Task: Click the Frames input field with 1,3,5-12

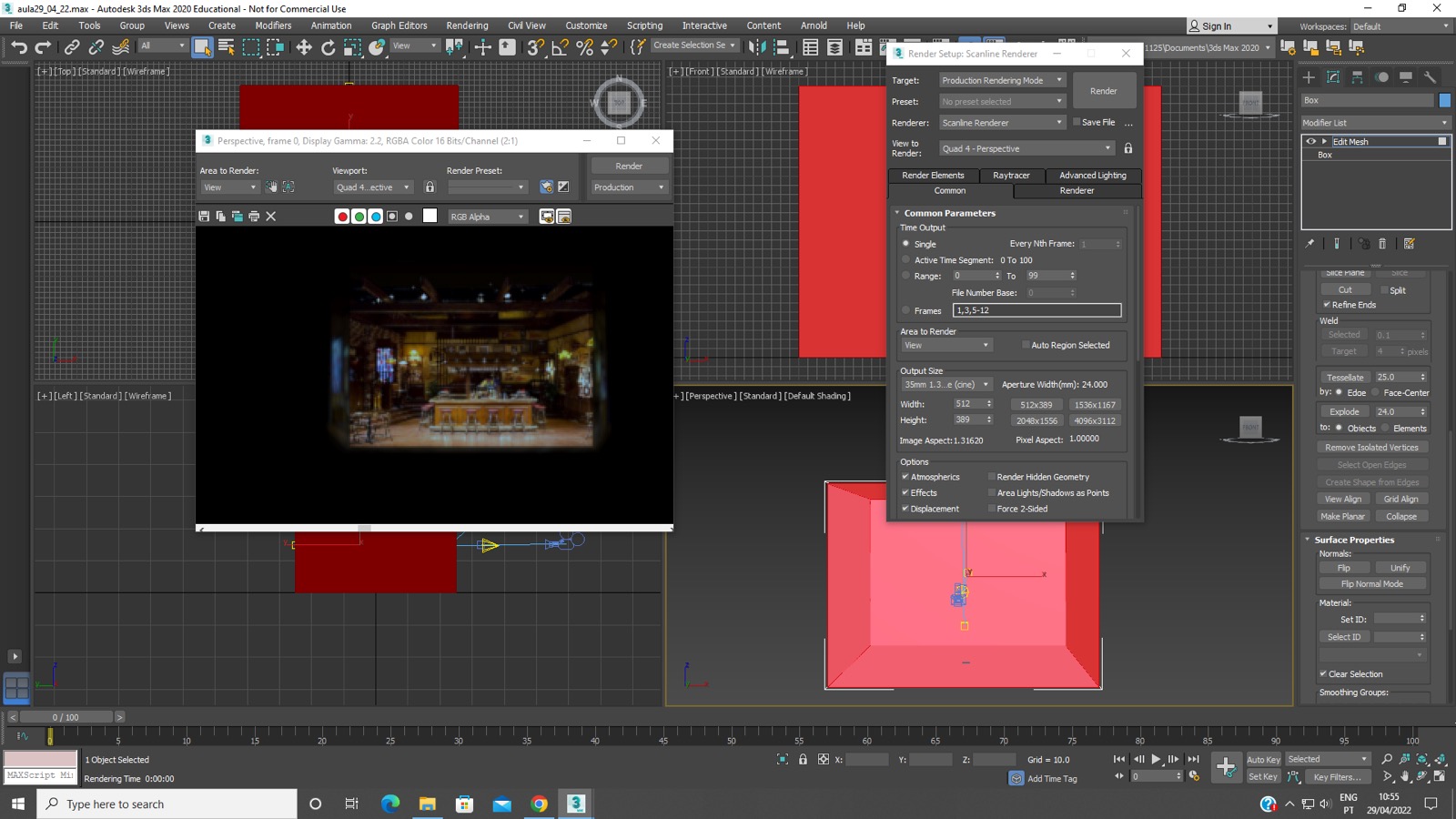Action: 1036,310
